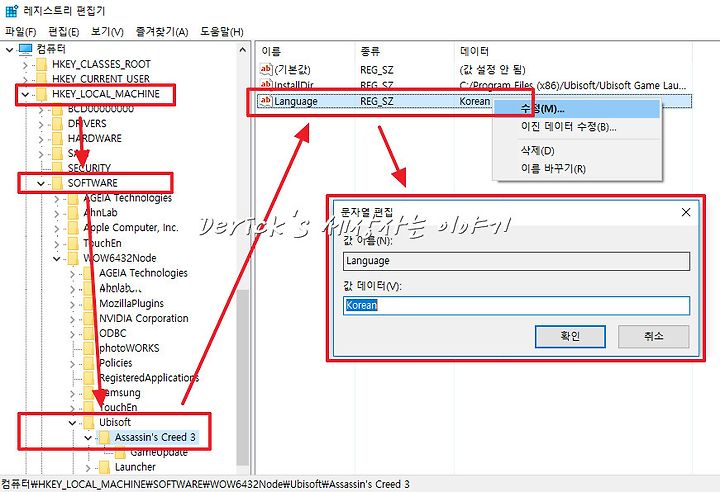
Task: Click the SOFTWARE folder icon
Action: point(57,183)
